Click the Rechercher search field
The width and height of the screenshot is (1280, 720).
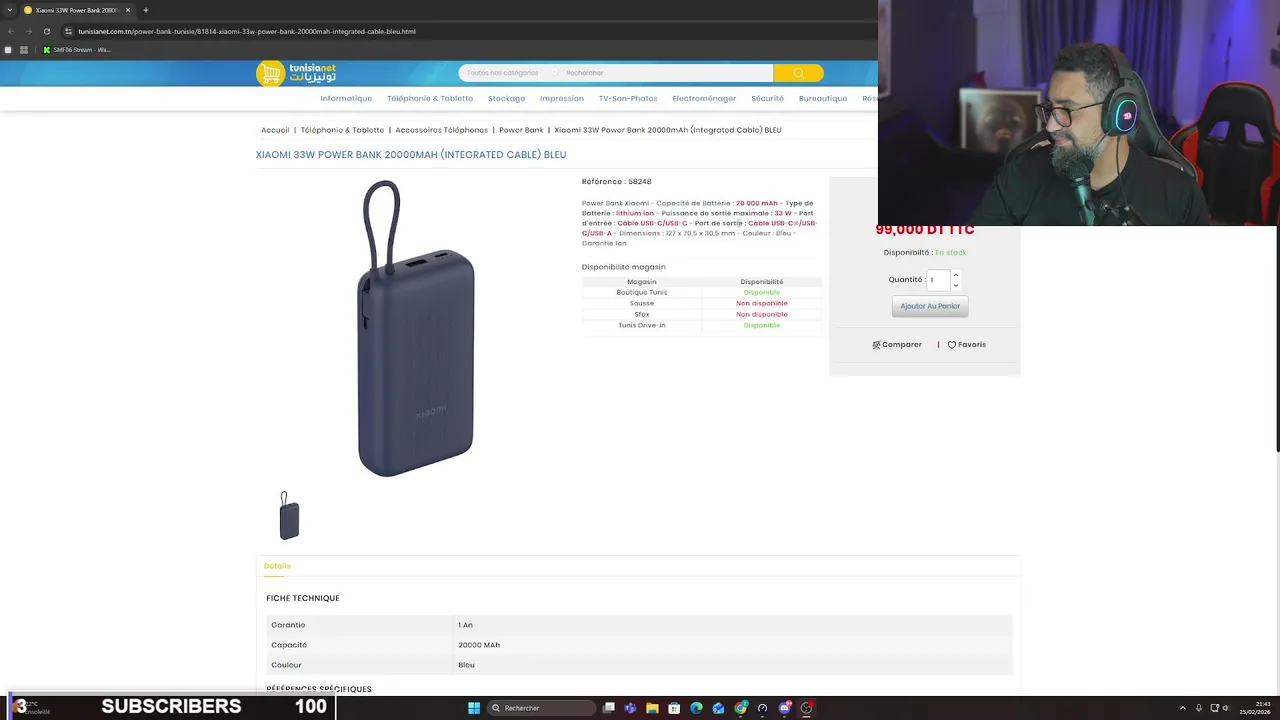[667, 73]
